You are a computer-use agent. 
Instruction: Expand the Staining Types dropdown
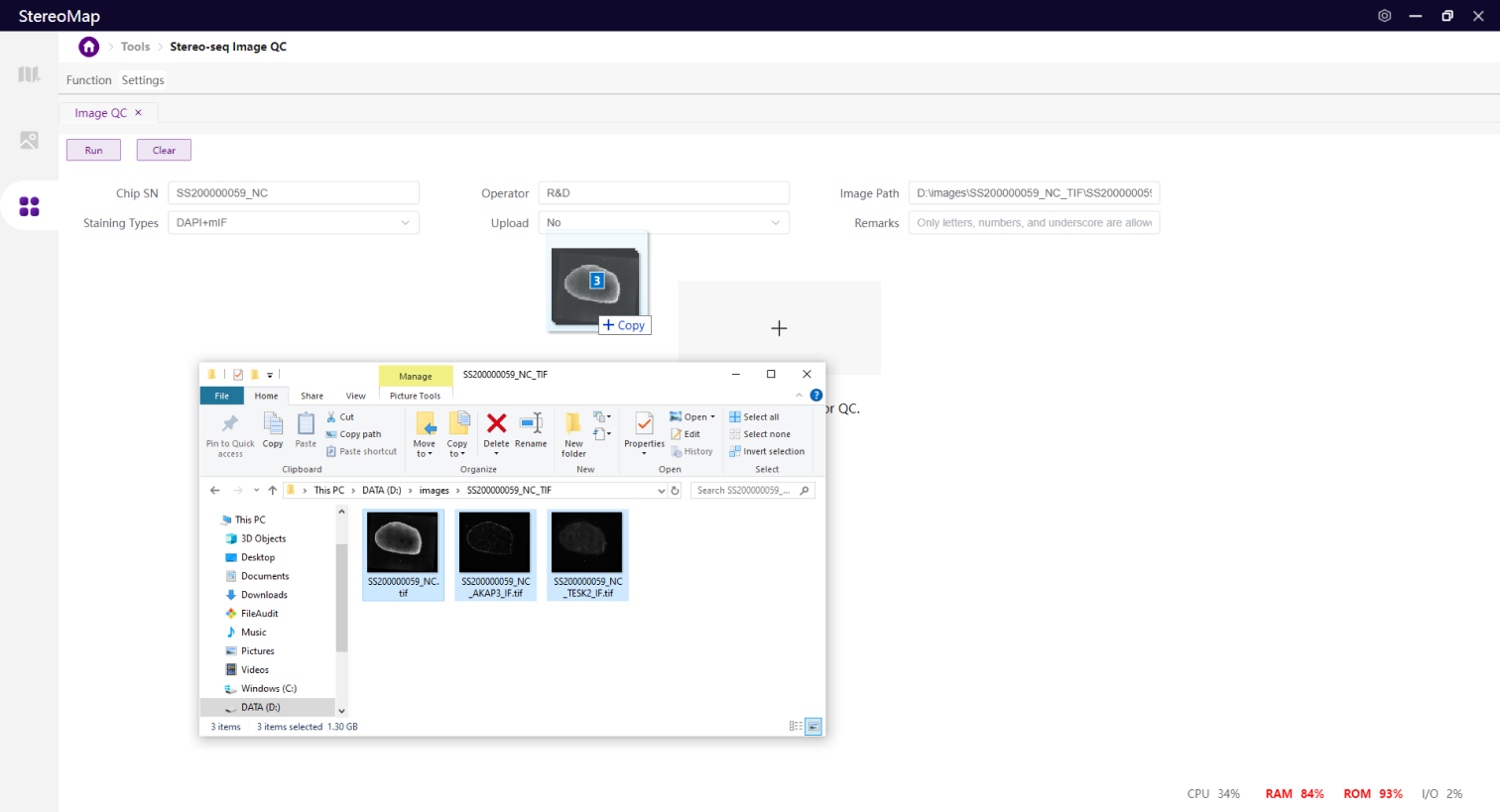[x=405, y=223]
